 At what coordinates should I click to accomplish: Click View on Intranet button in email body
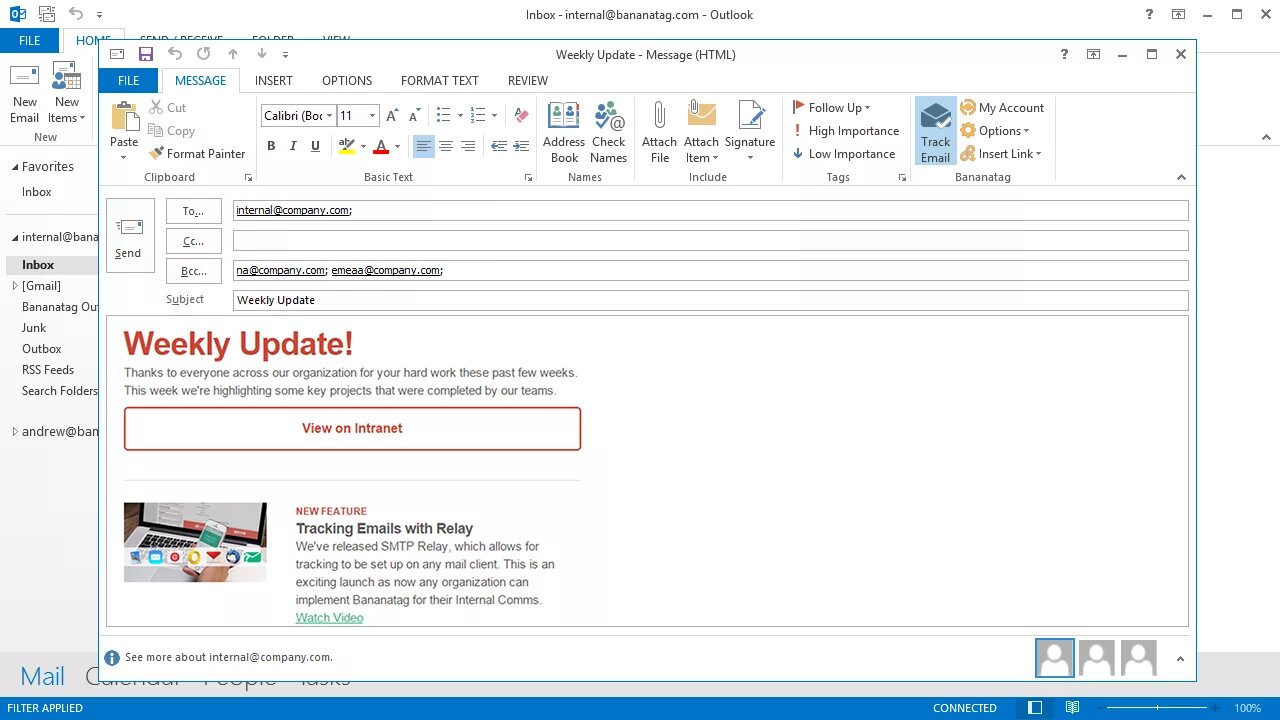click(352, 428)
